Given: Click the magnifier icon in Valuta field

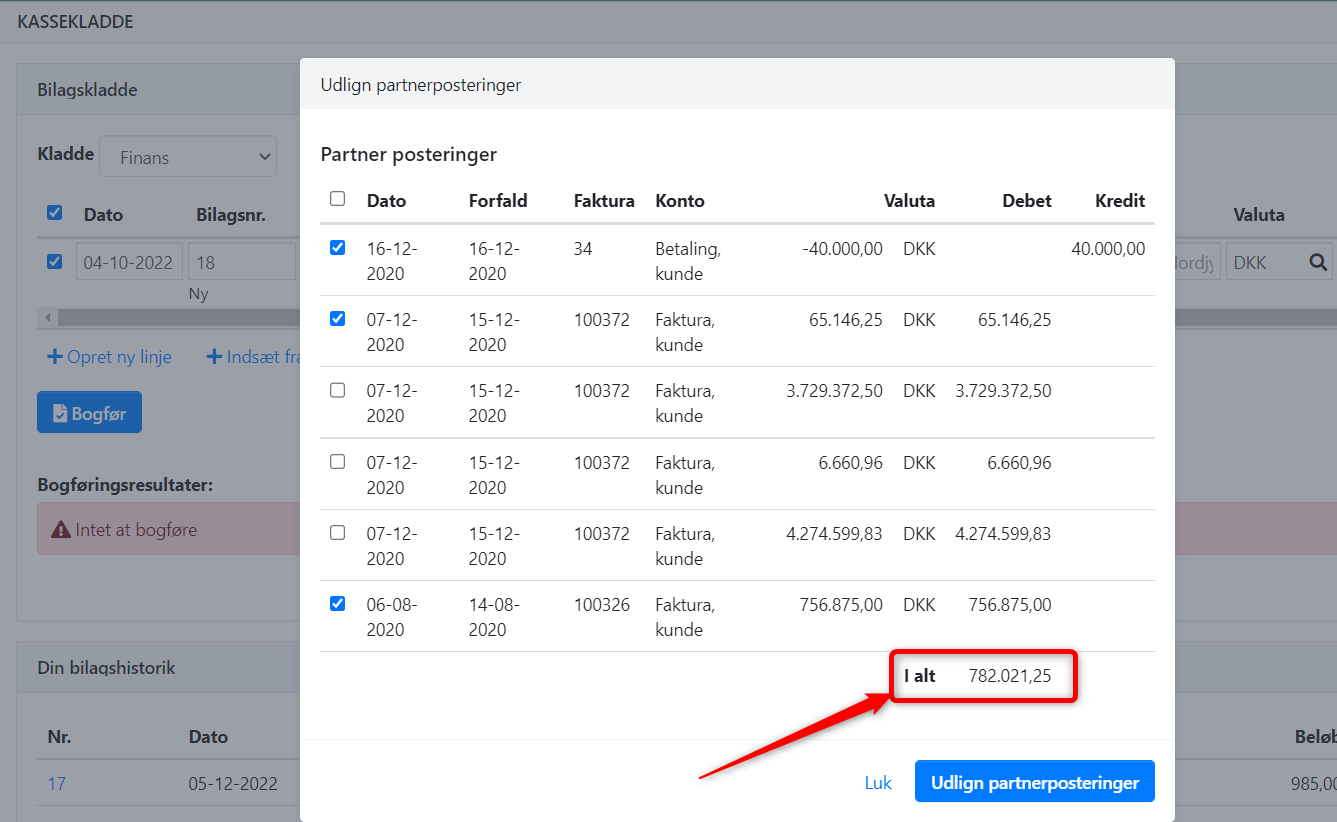Looking at the screenshot, I should (x=1318, y=262).
